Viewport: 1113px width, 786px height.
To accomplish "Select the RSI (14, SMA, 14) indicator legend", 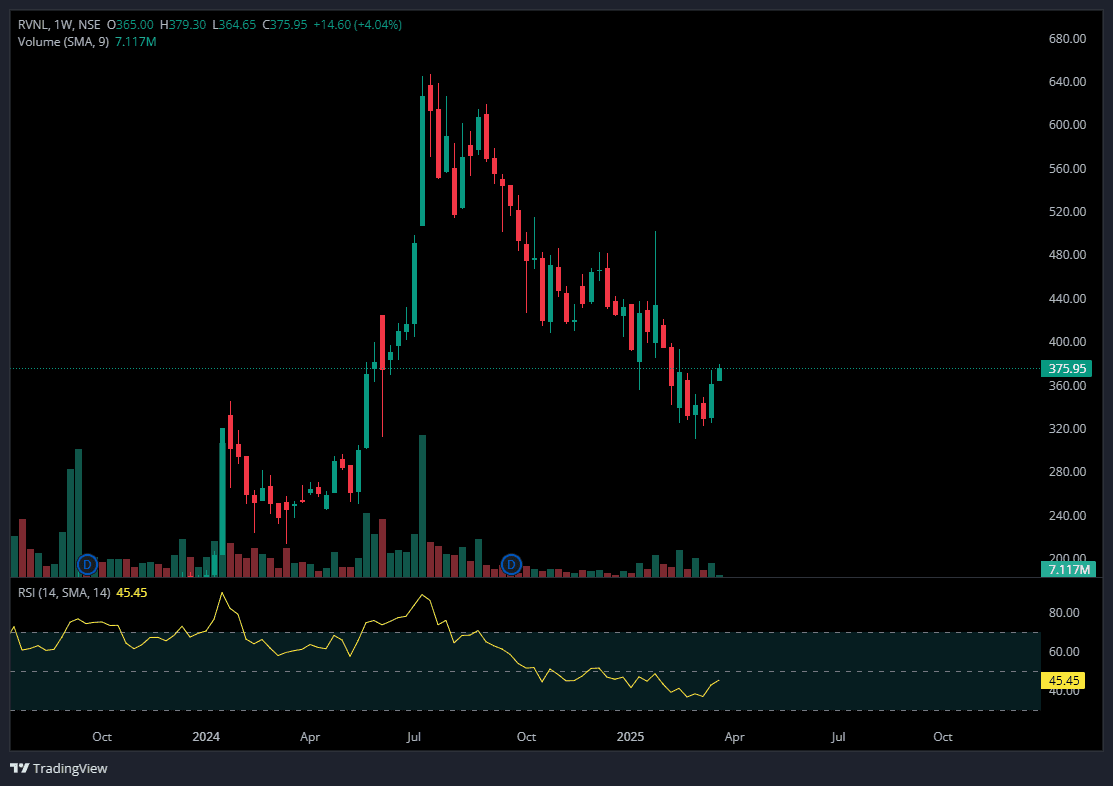I will coord(64,593).
